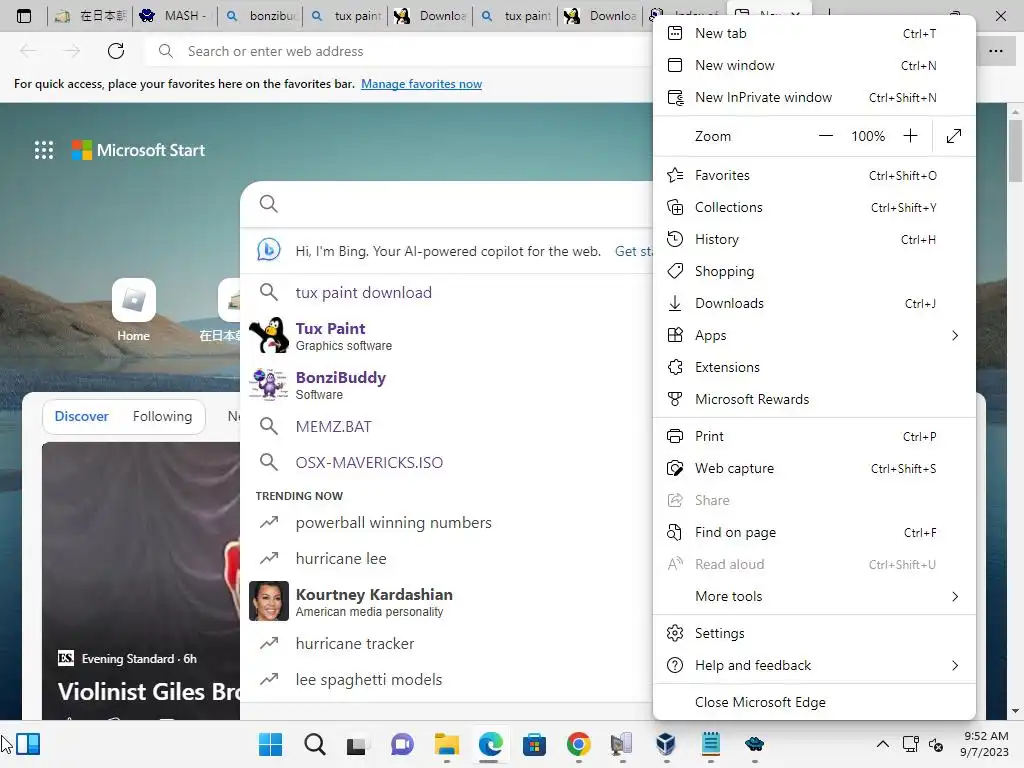Show hidden system tray icons
This screenshot has height=768, width=1024.
tap(882, 744)
